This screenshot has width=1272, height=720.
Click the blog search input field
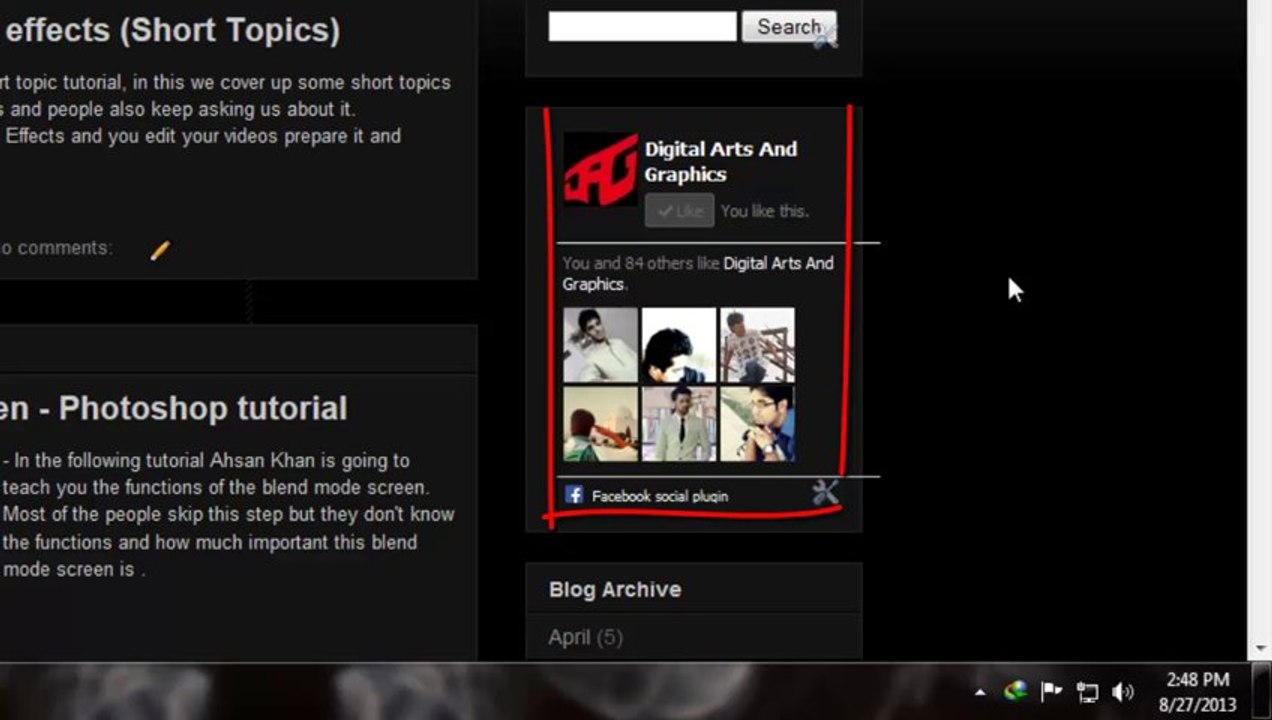(x=642, y=27)
